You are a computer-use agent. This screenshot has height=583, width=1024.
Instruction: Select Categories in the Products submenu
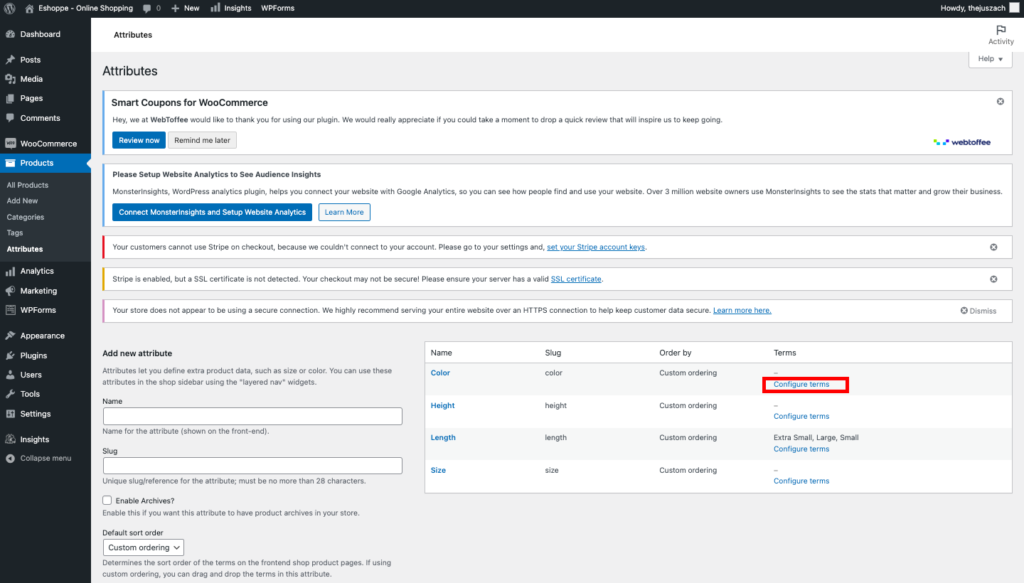coord(25,217)
